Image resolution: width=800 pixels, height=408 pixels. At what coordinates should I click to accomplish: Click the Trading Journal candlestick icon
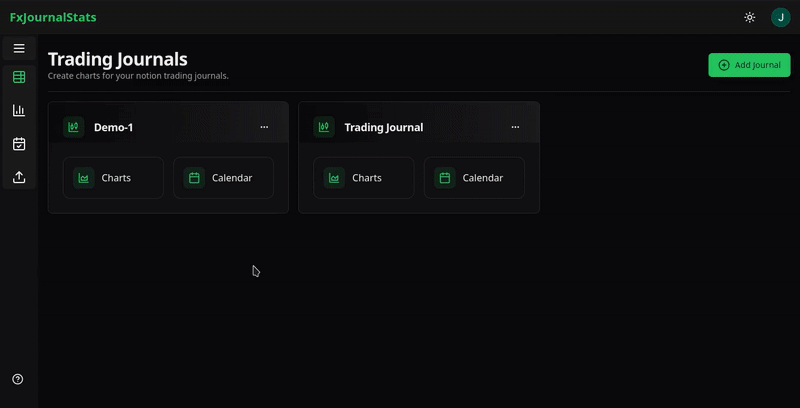pos(324,127)
